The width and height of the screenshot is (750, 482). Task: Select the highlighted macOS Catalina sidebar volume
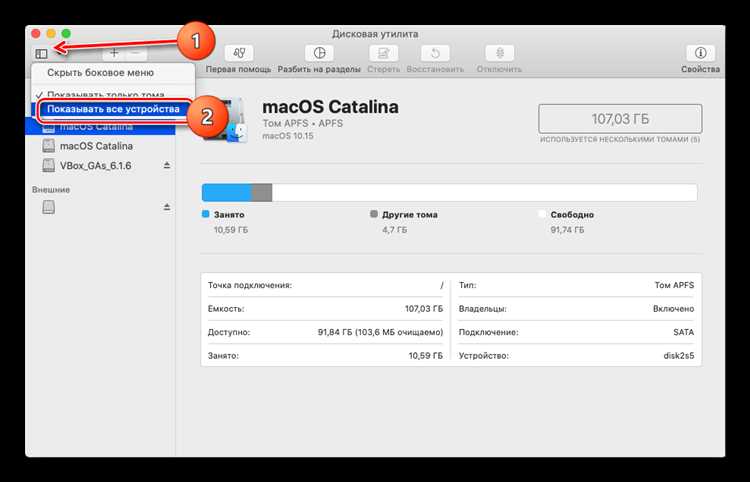click(x=100, y=127)
